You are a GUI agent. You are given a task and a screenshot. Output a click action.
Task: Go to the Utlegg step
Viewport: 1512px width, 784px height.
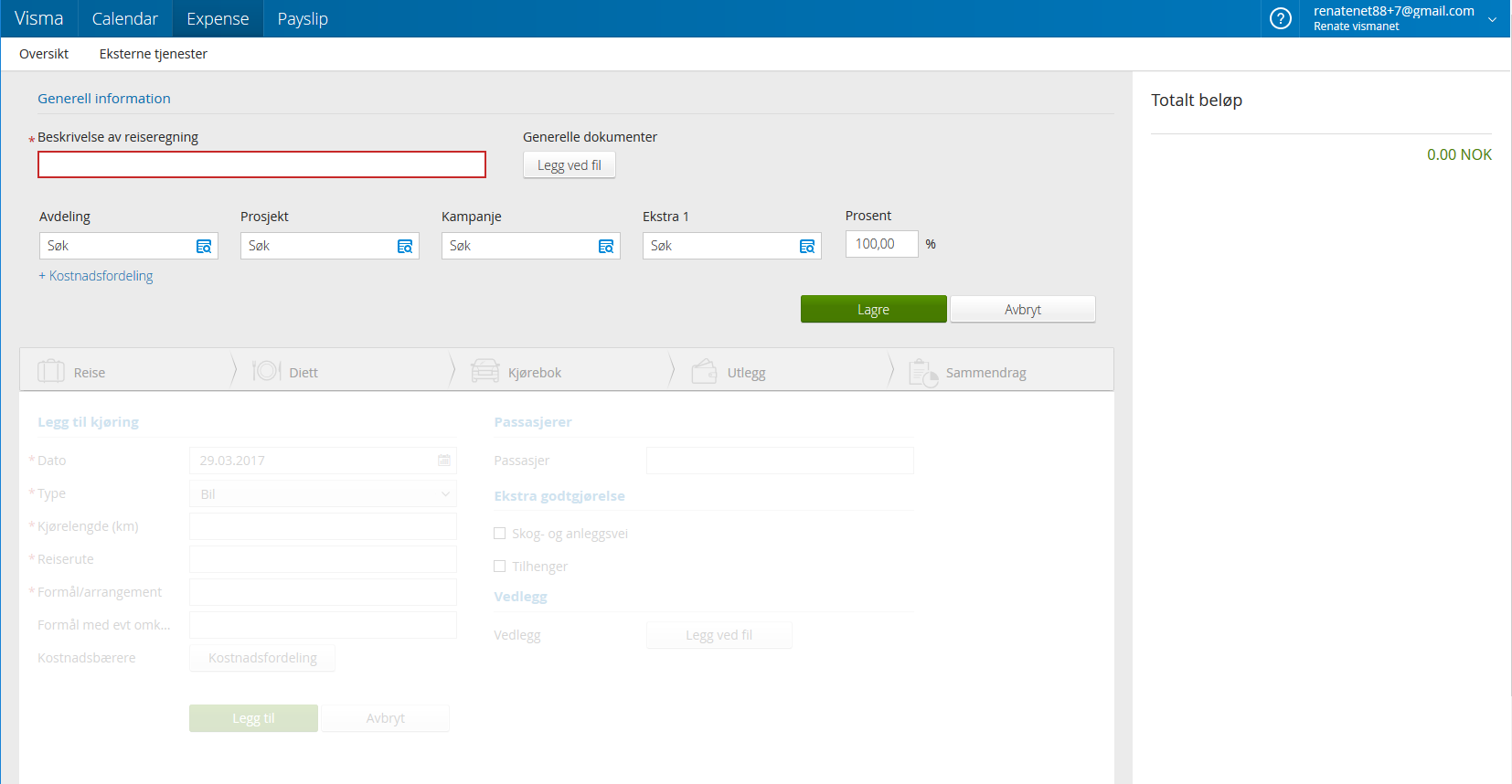783,371
